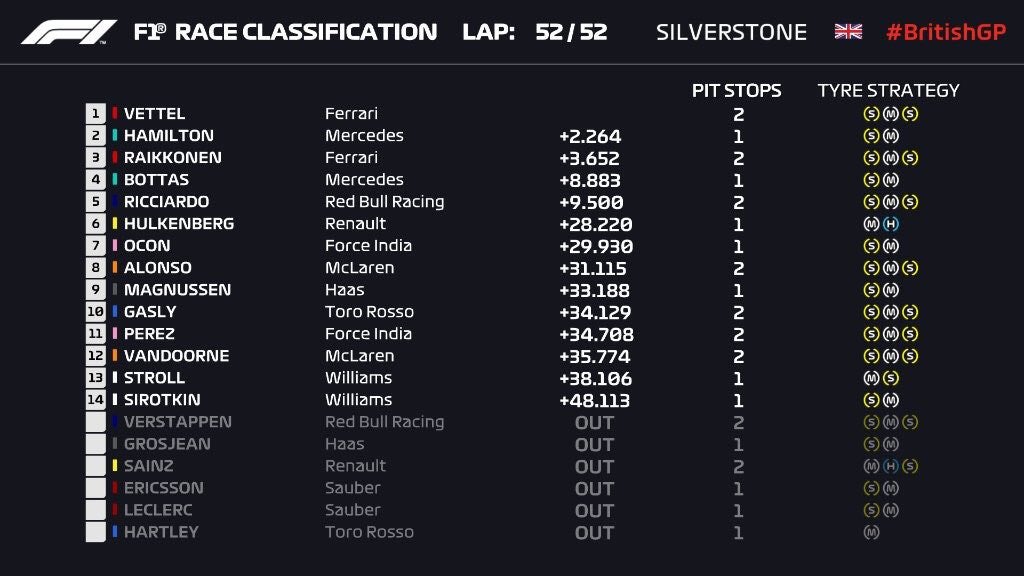Click the LAP 52 / 52 counter
This screenshot has width=1024, height=576.
pos(535,32)
